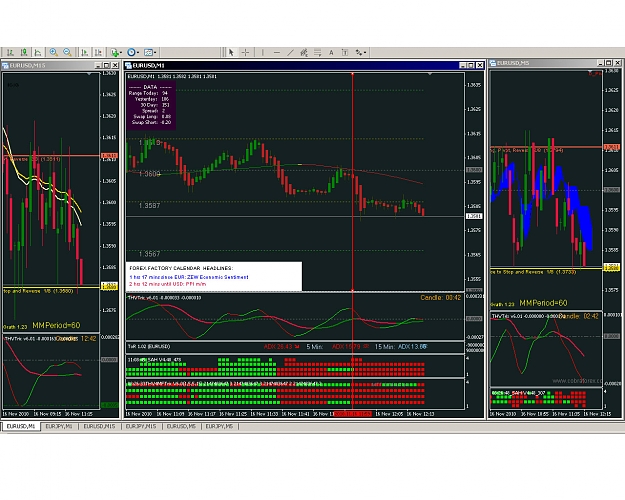Click the 1.3567 level label in M1 chart

pyautogui.click(x=149, y=254)
